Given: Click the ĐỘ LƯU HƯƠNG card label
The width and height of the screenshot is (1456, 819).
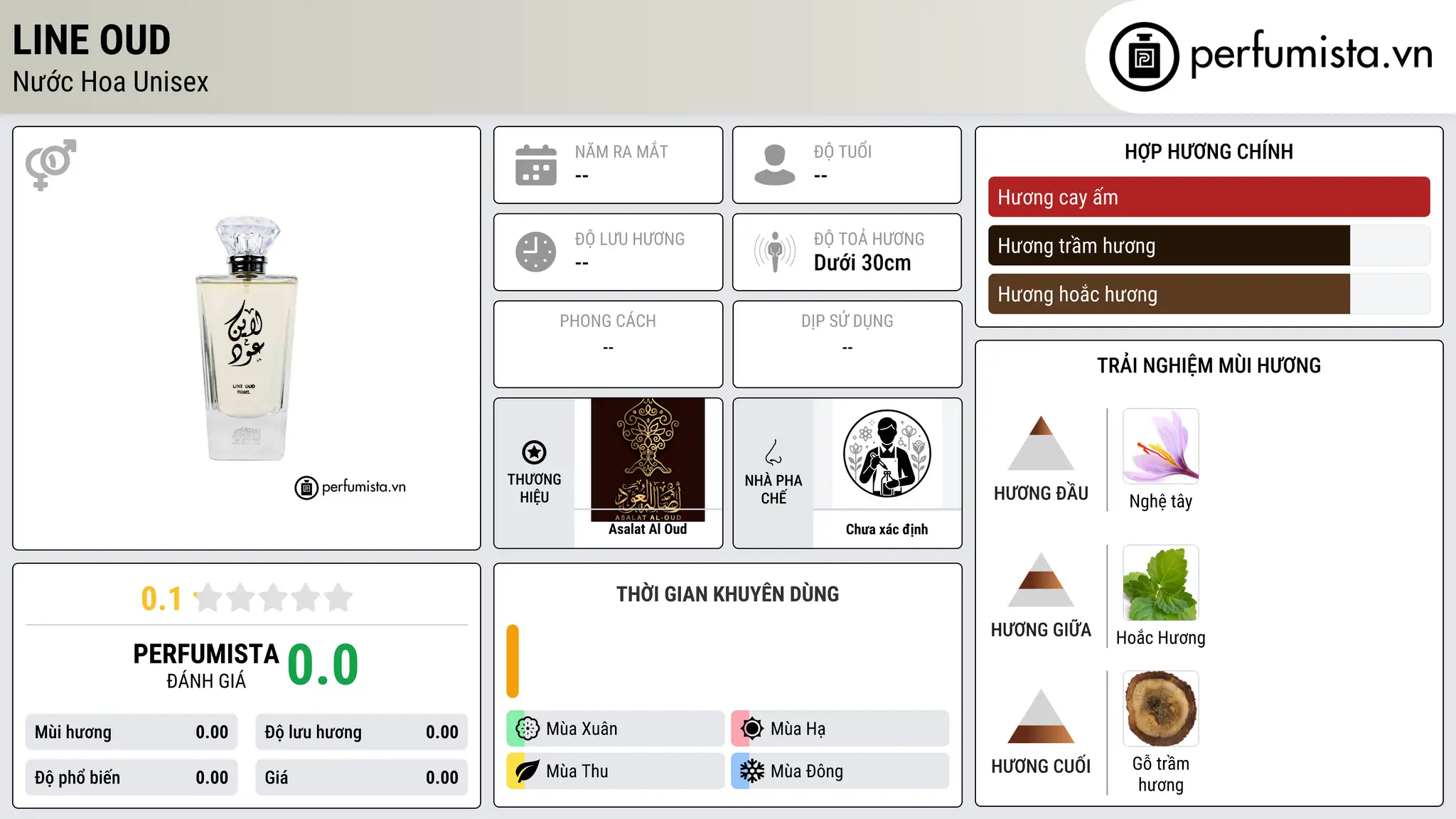Looking at the screenshot, I should [x=630, y=239].
